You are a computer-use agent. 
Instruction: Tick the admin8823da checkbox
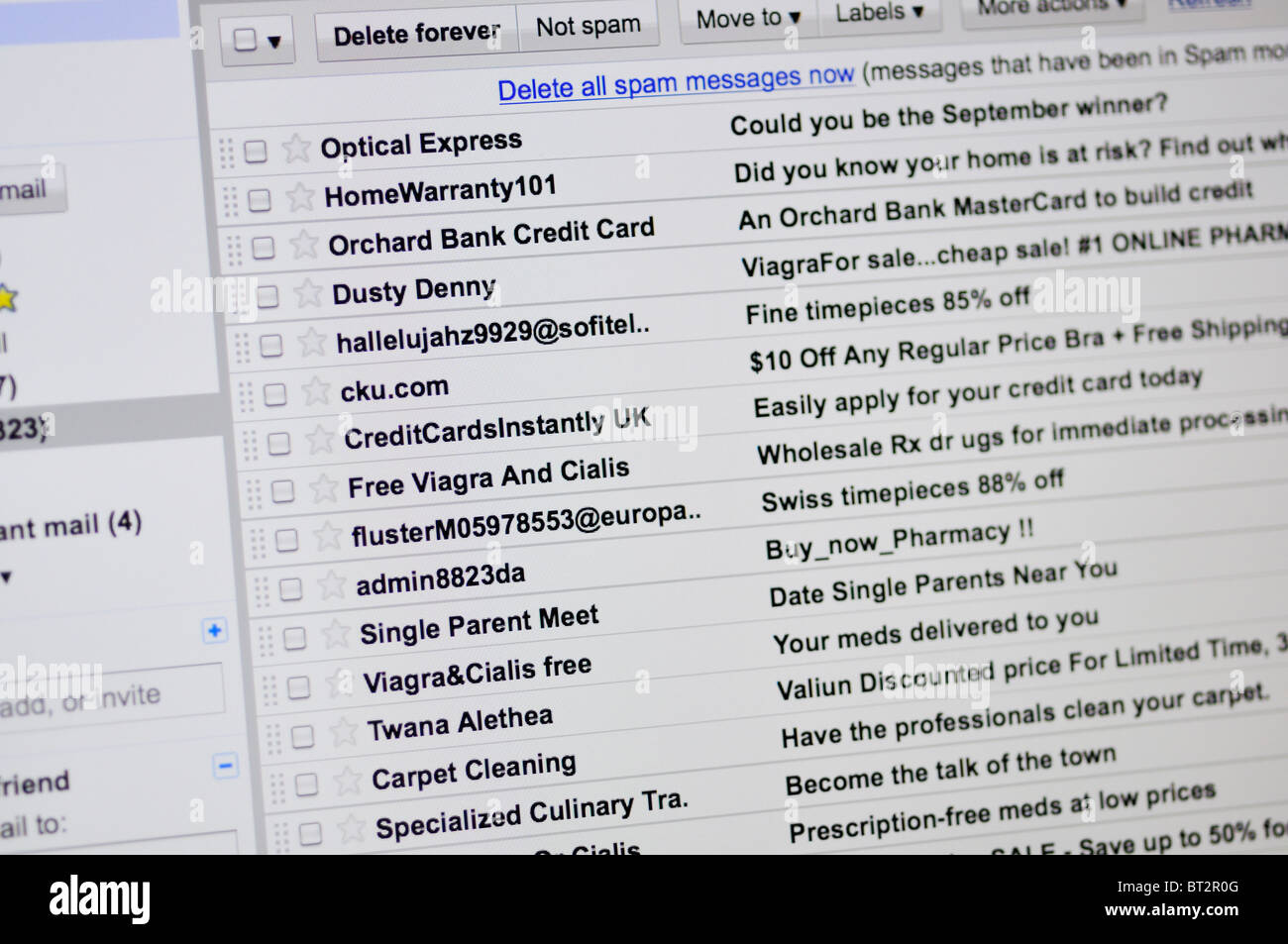290,589
